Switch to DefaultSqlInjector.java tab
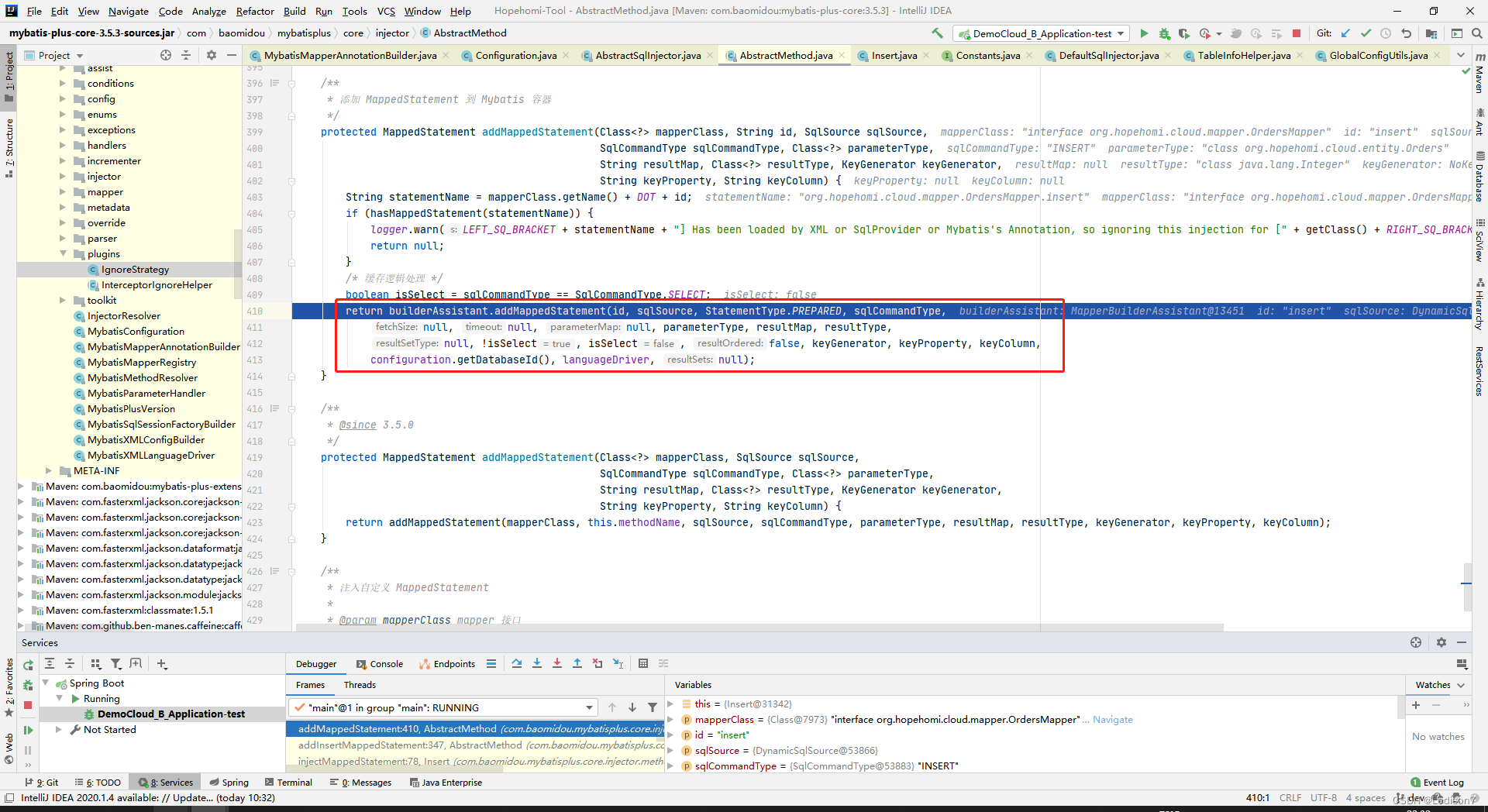Image resolution: width=1488 pixels, height=812 pixels. coord(1109,56)
